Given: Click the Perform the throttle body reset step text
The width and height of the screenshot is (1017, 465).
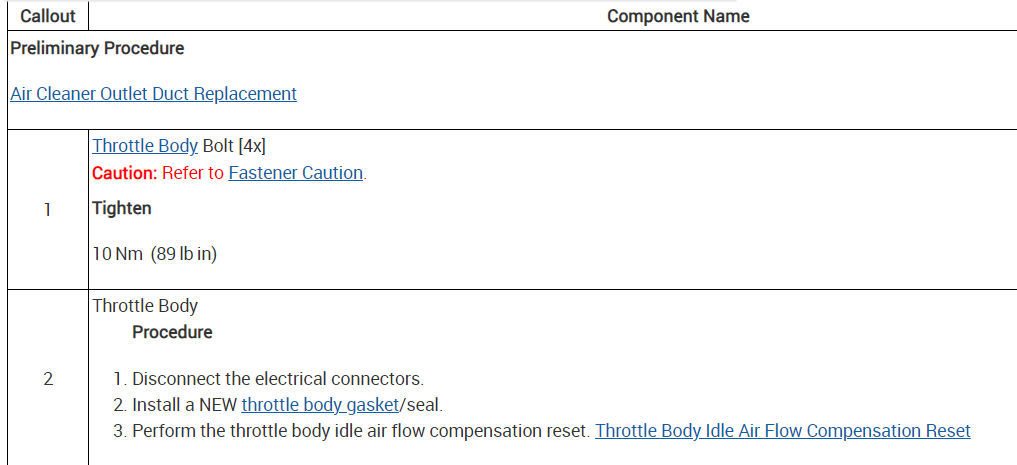Looking at the screenshot, I should pos(362,431).
